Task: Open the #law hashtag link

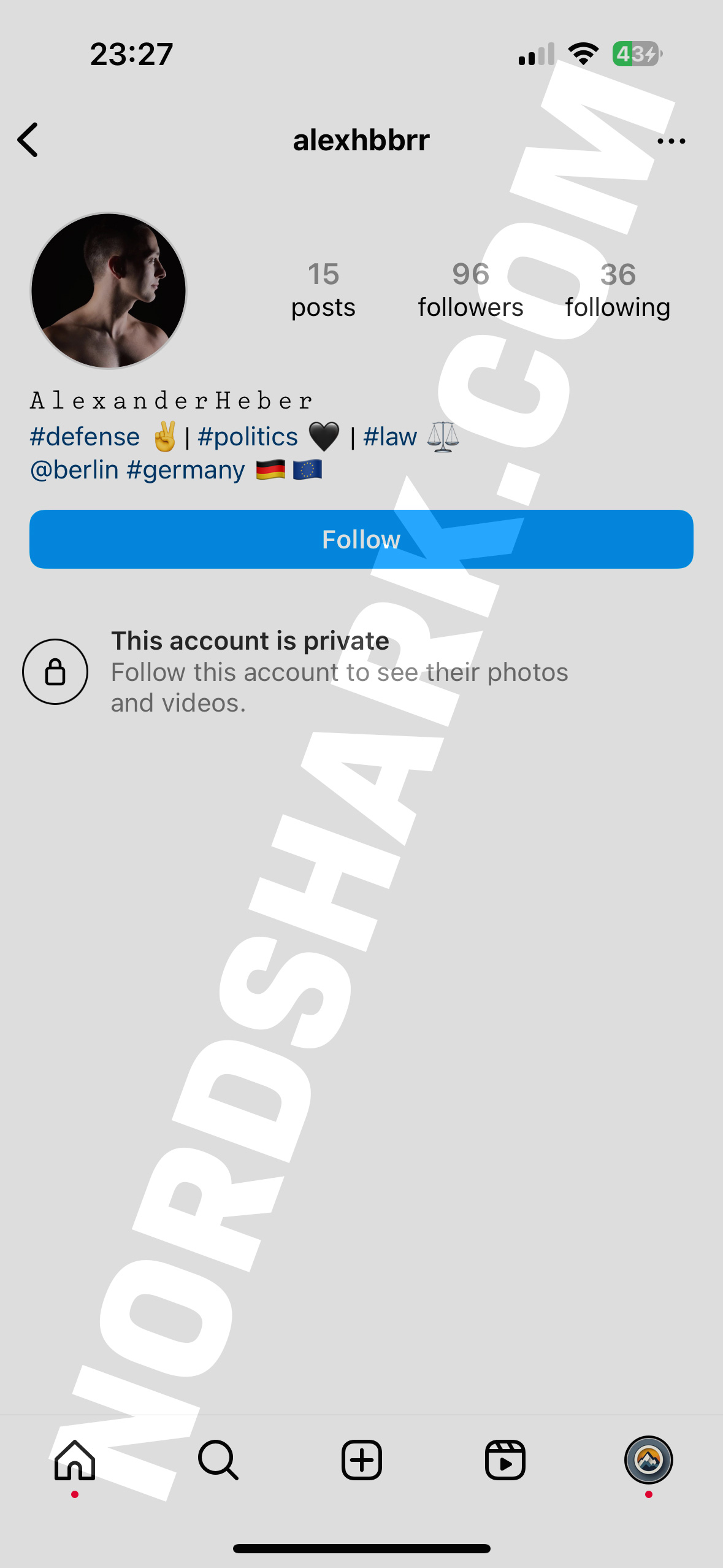Action: pyautogui.click(x=390, y=437)
